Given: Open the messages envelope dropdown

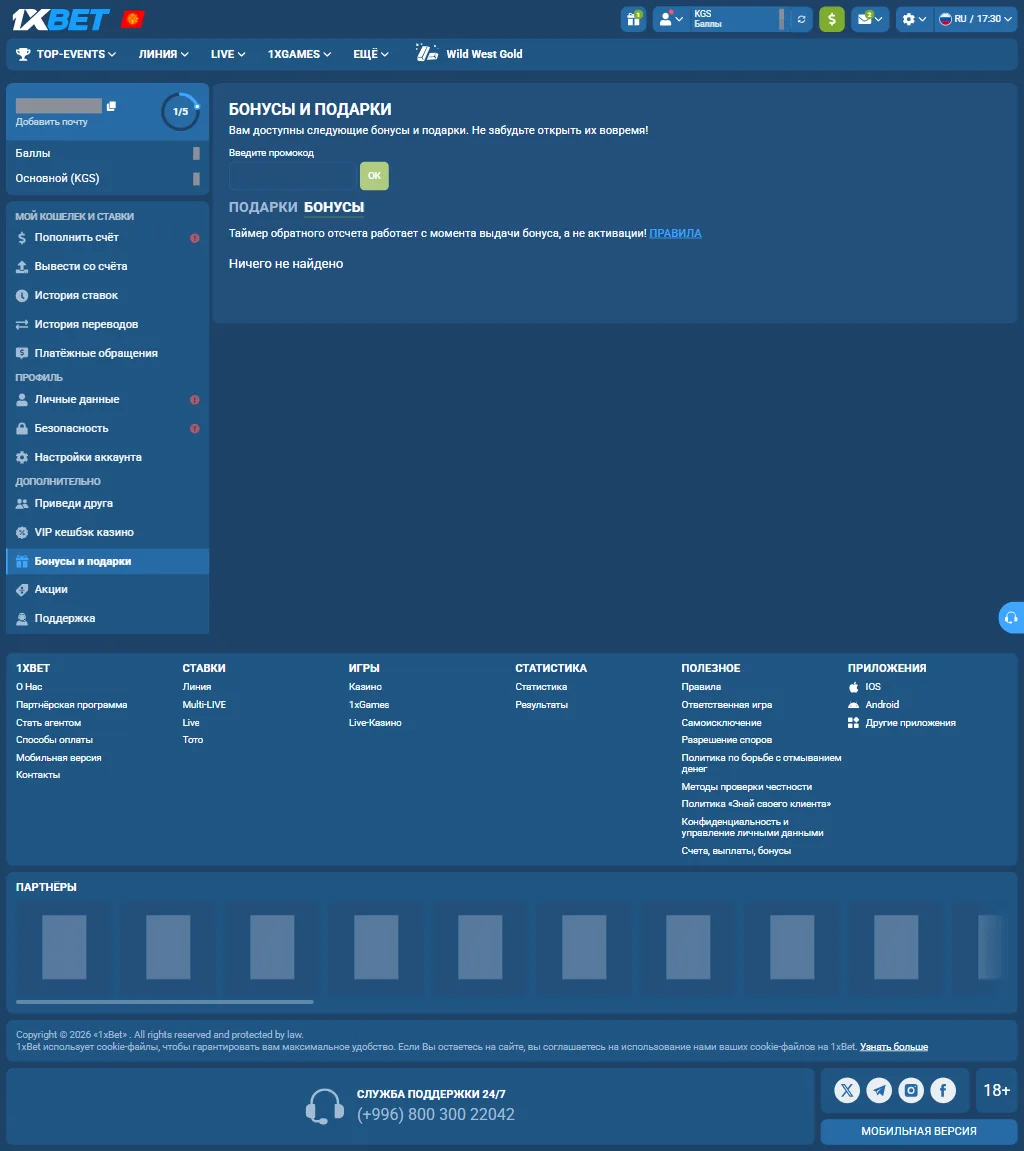Looking at the screenshot, I should tap(870, 19).
